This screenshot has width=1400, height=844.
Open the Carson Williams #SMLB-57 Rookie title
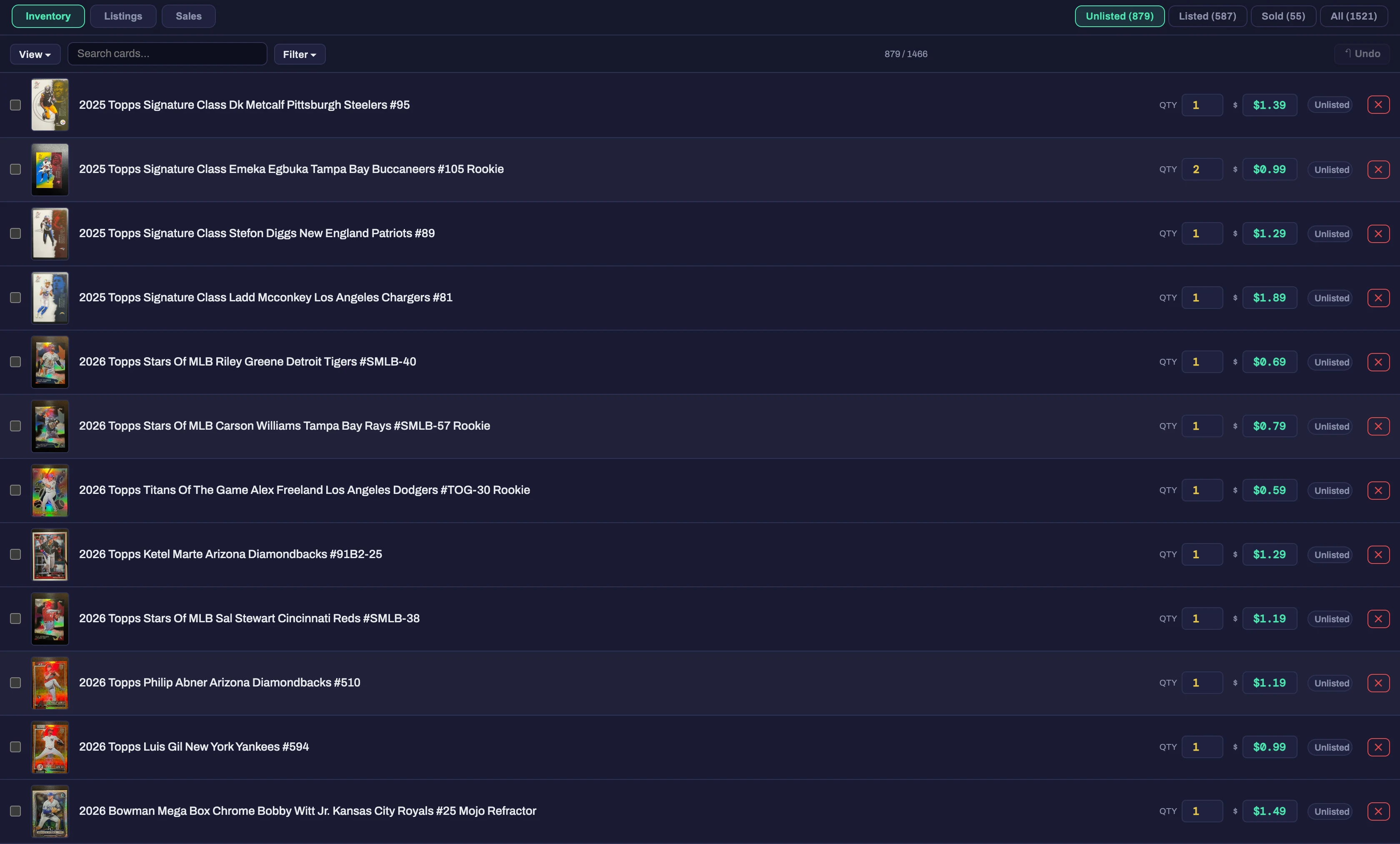284,426
